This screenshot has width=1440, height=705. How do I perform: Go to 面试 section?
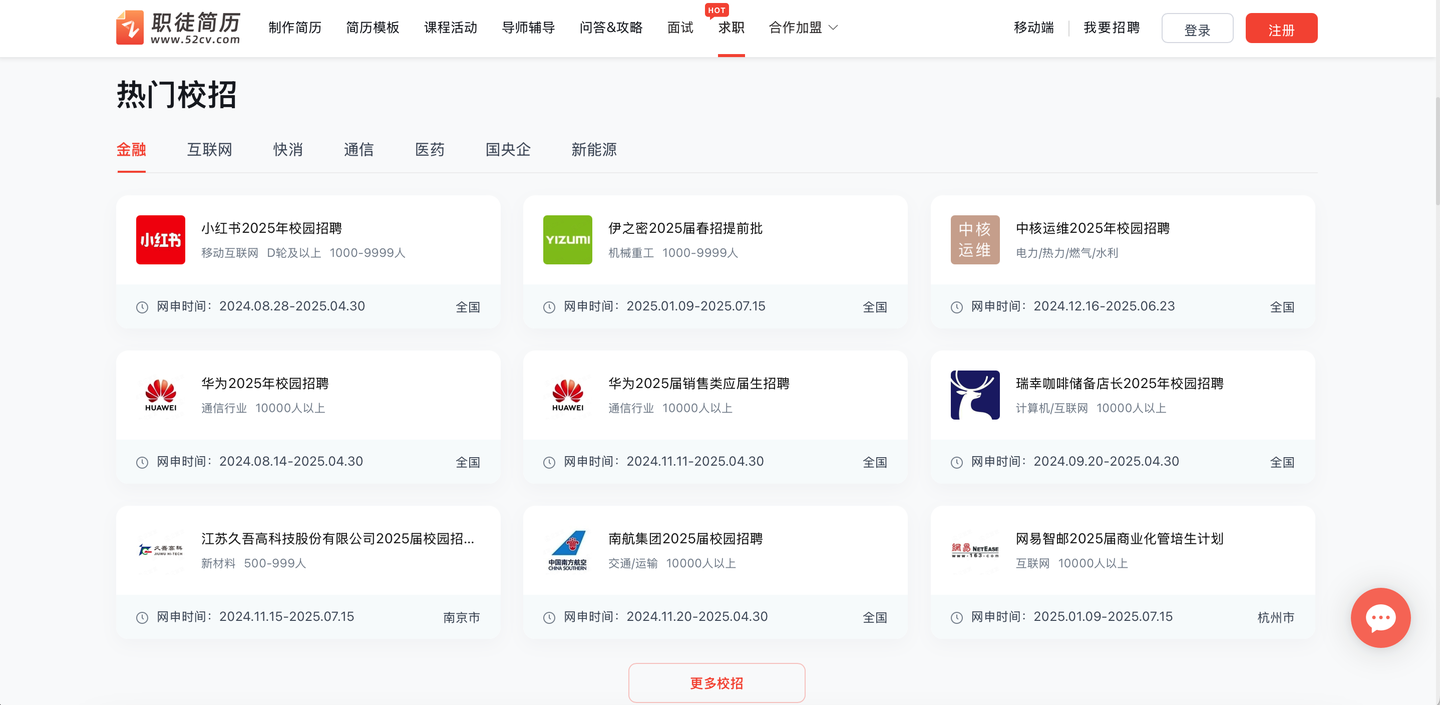click(681, 28)
